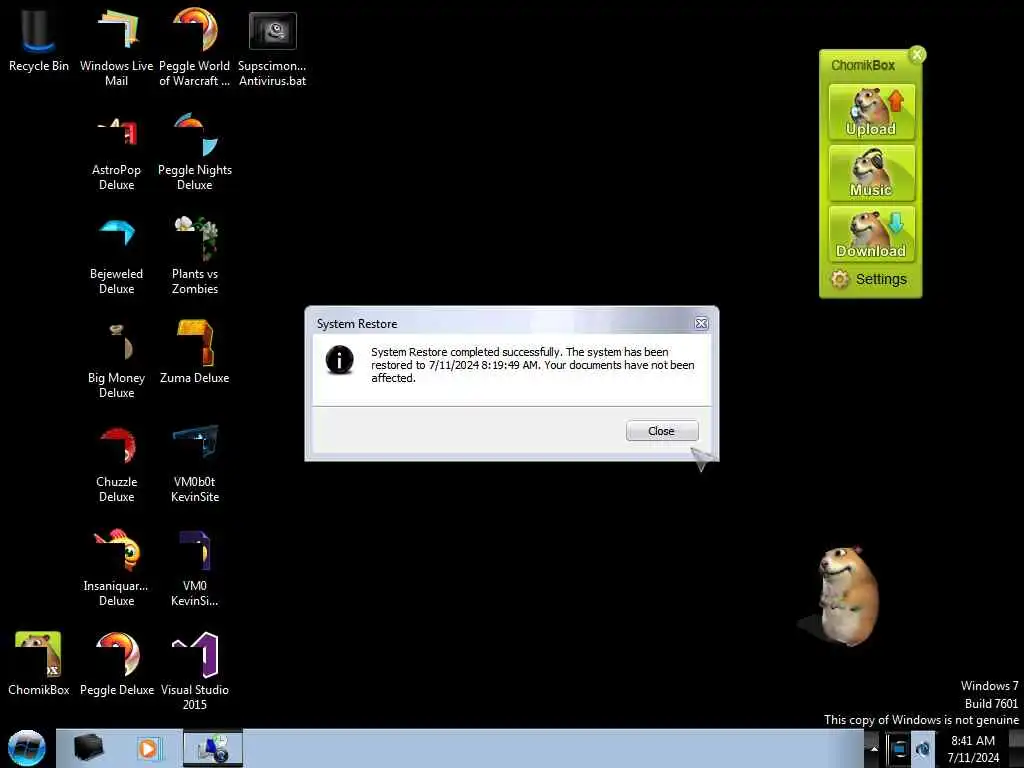1024x768 pixels.
Task: Select the Zuma Deluxe desktop icon
Action: coord(195,353)
